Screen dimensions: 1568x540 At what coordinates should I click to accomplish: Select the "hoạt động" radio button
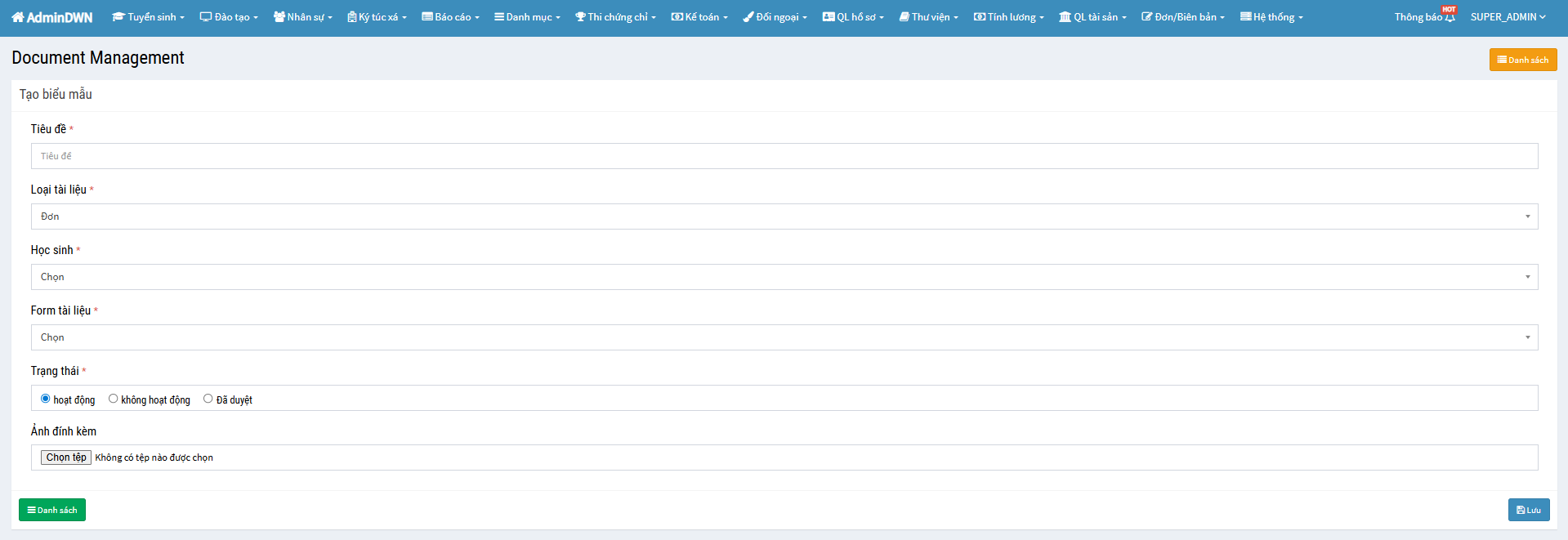click(46, 399)
